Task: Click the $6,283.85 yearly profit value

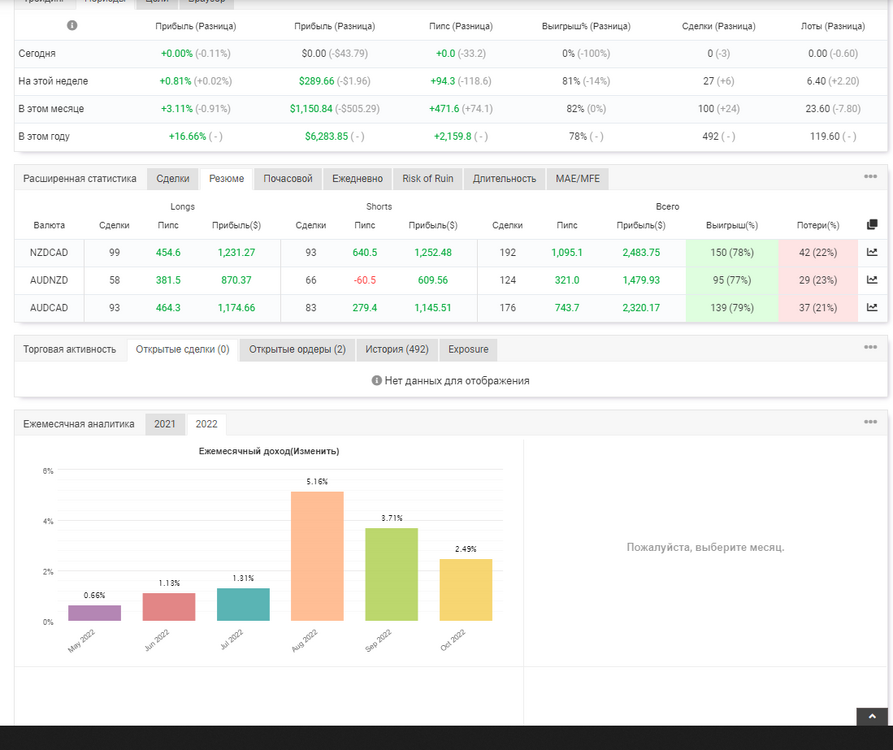Action: (x=326, y=137)
